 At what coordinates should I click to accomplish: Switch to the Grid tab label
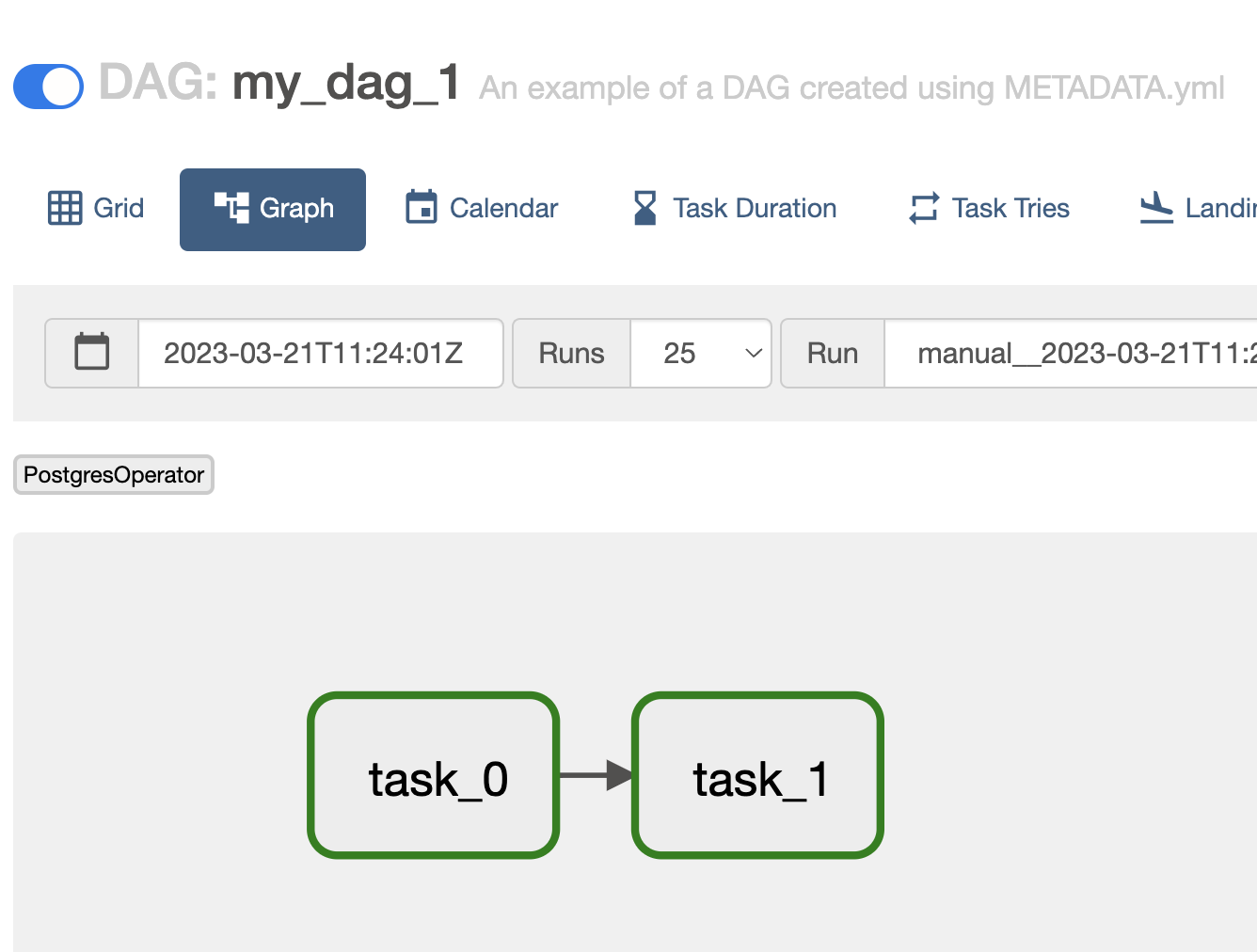tap(119, 208)
